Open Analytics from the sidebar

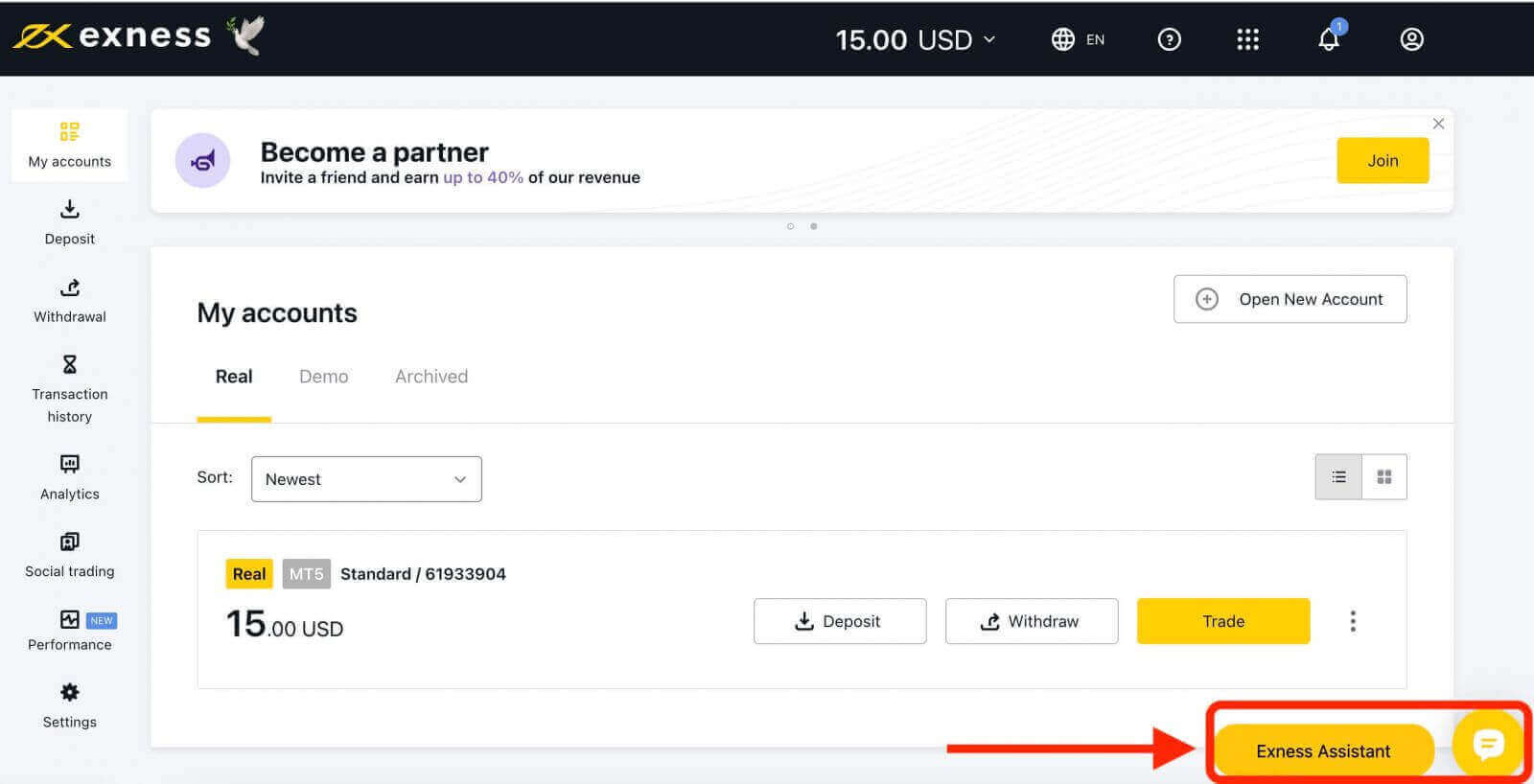[x=70, y=477]
